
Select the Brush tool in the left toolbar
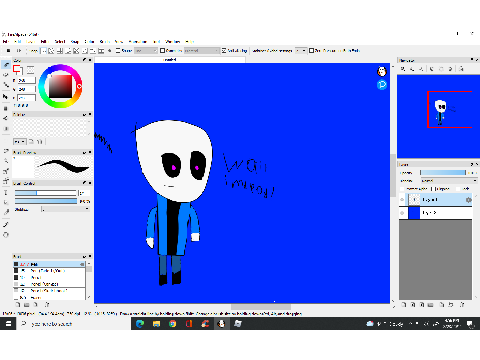(x=6, y=65)
